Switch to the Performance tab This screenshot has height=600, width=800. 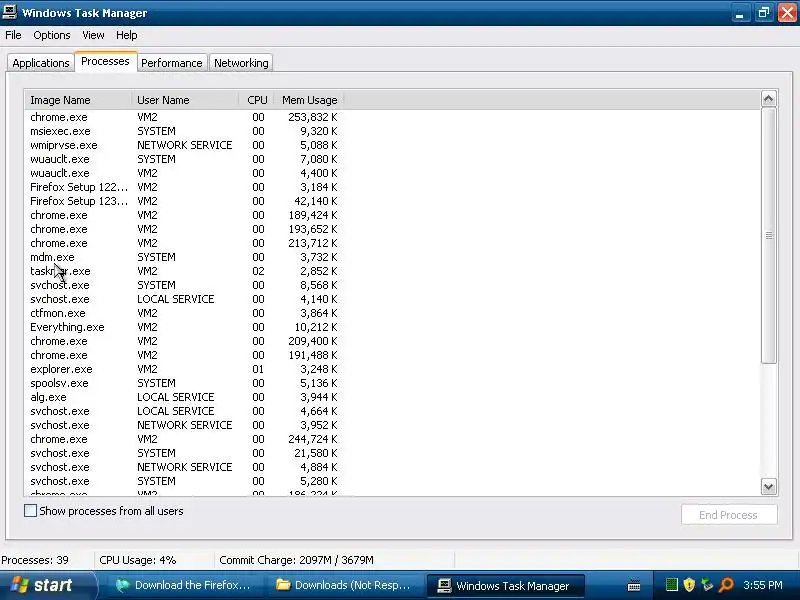(171, 63)
